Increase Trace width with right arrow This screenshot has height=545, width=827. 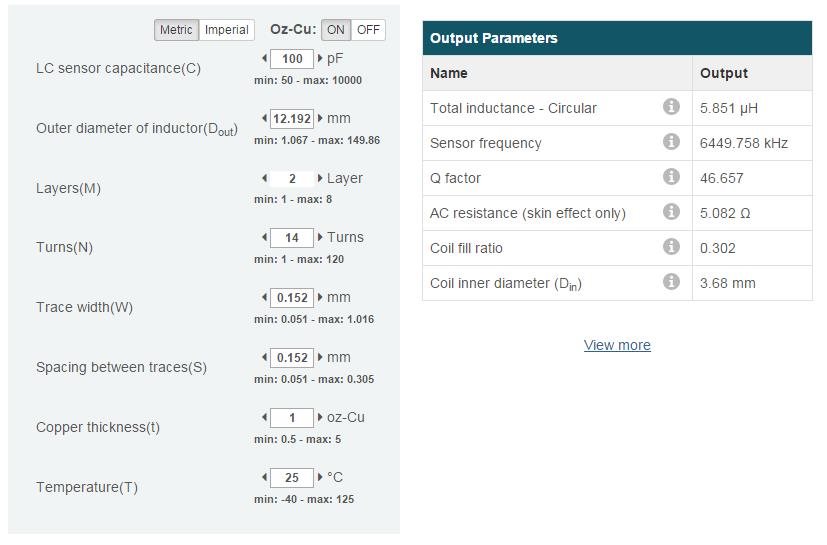[320, 297]
